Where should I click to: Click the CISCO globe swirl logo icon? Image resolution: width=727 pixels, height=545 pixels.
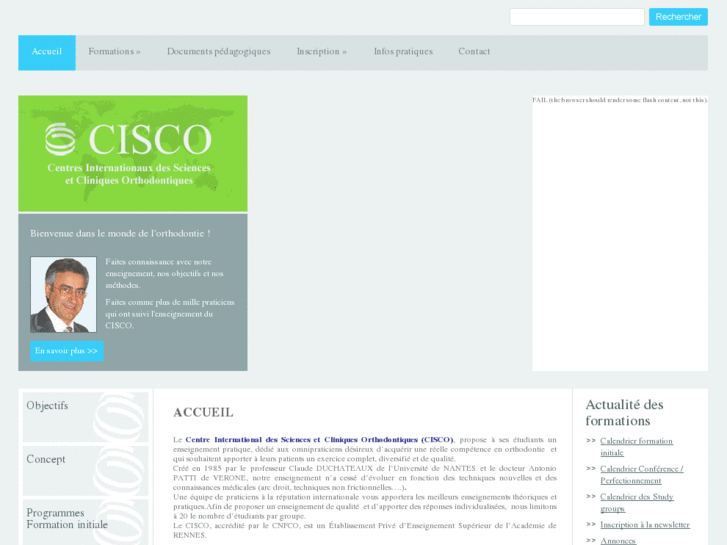coord(60,139)
